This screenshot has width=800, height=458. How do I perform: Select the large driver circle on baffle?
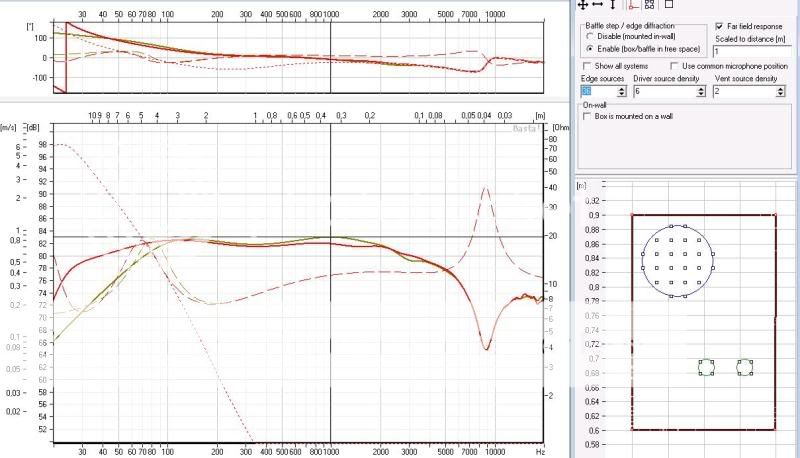click(678, 261)
